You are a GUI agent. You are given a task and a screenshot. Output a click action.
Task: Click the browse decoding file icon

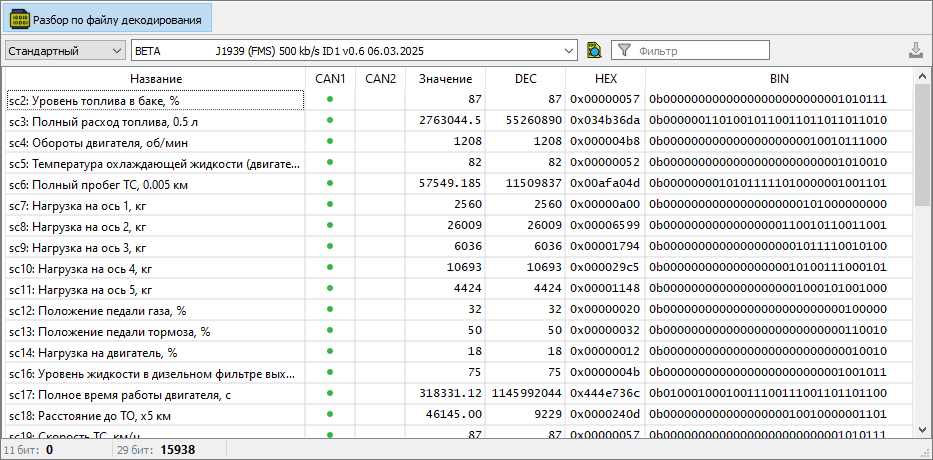pyautogui.click(x=594, y=50)
